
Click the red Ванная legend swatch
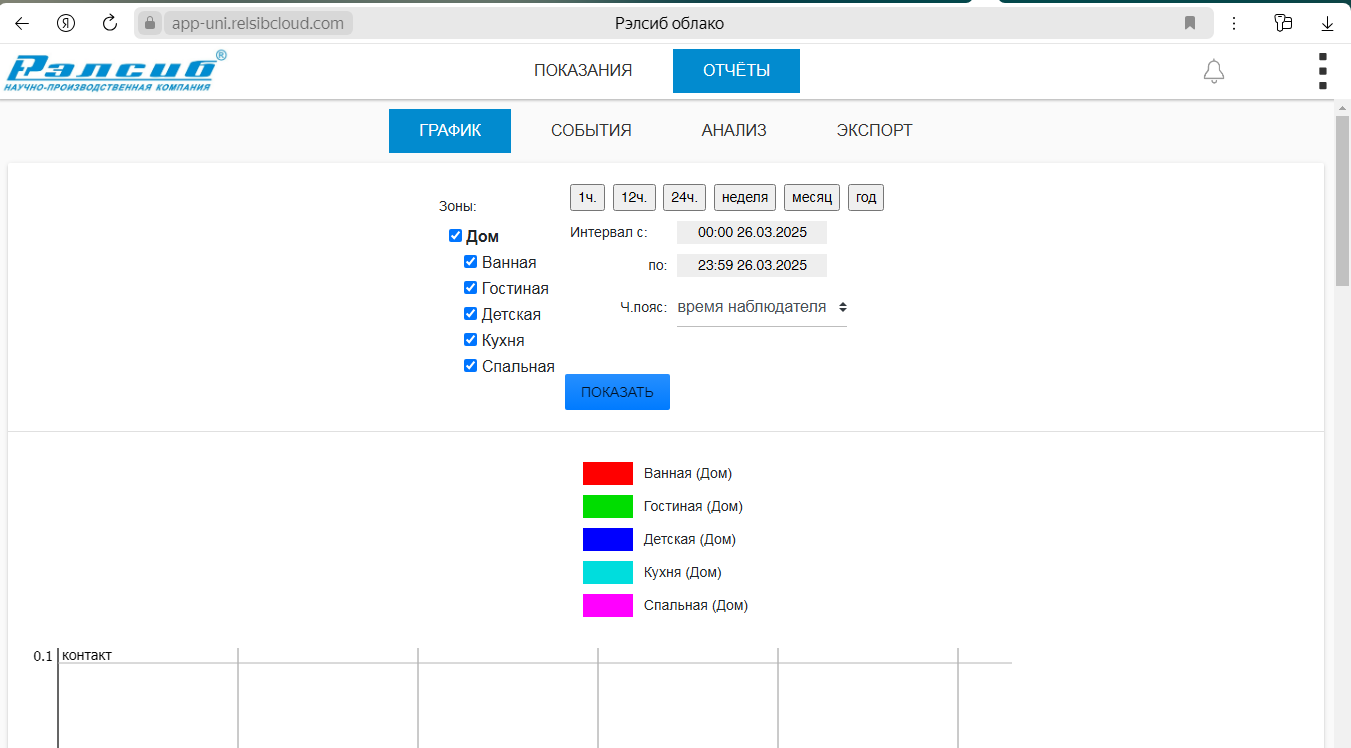point(607,473)
